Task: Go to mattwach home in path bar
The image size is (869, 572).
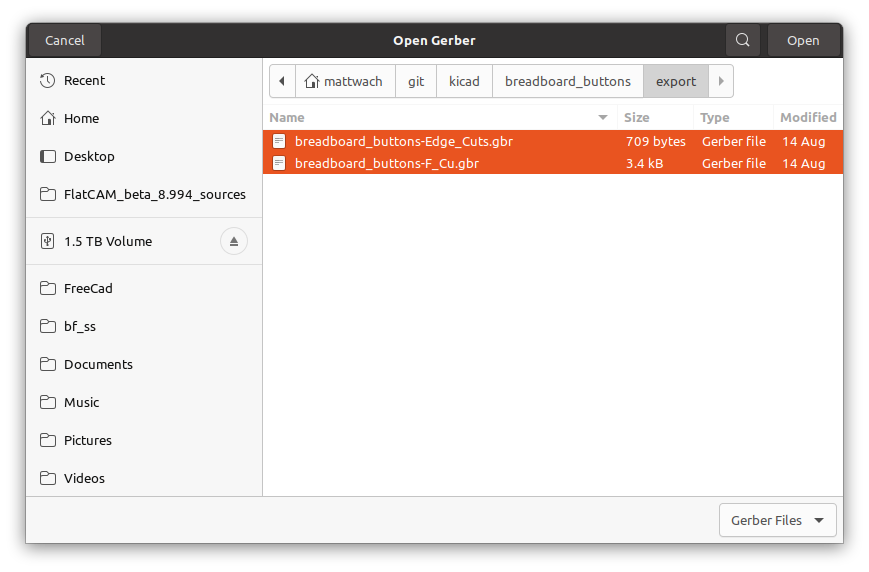Action: [x=345, y=81]
